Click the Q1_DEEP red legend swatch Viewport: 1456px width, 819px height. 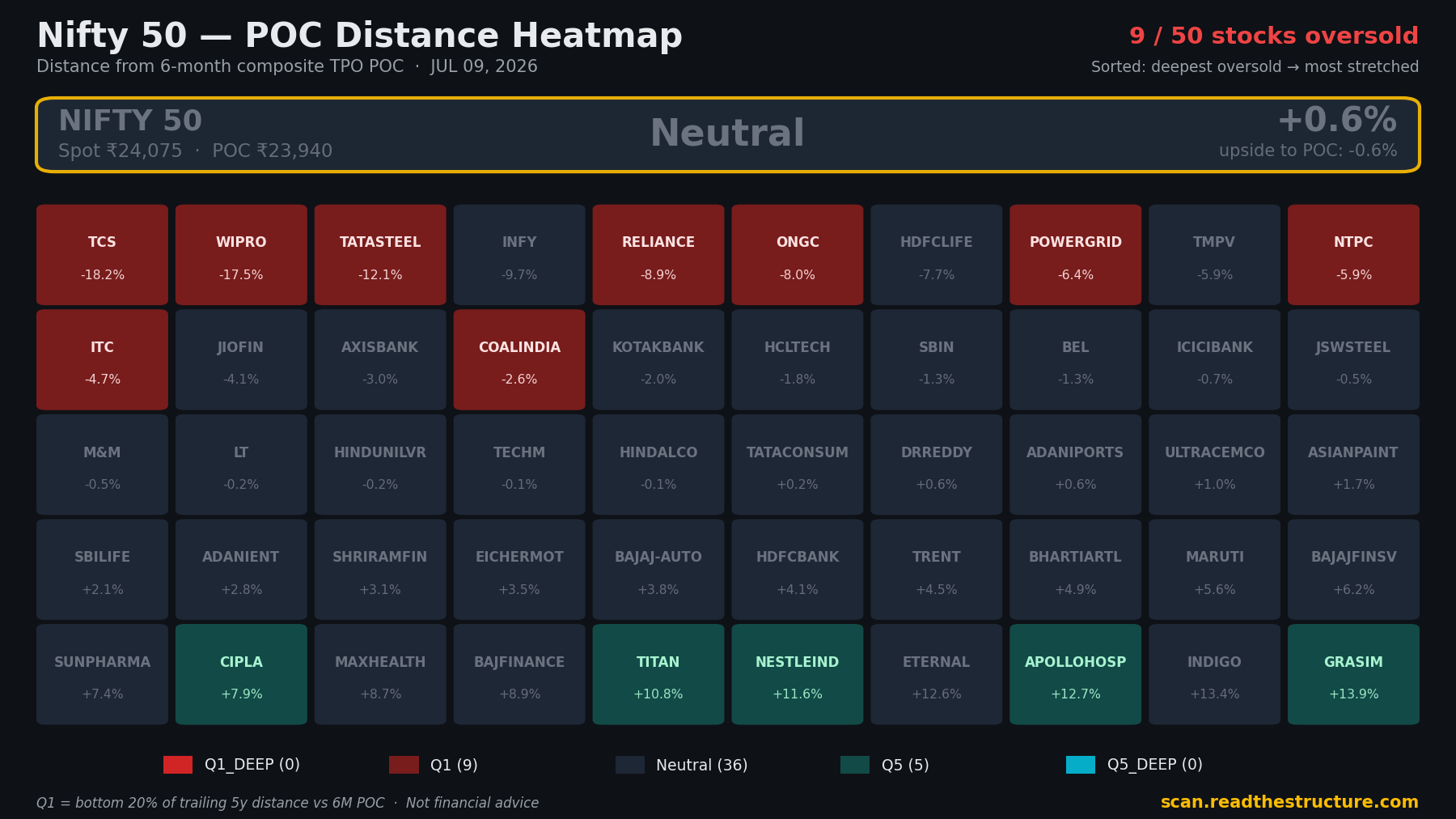point(178,765)
